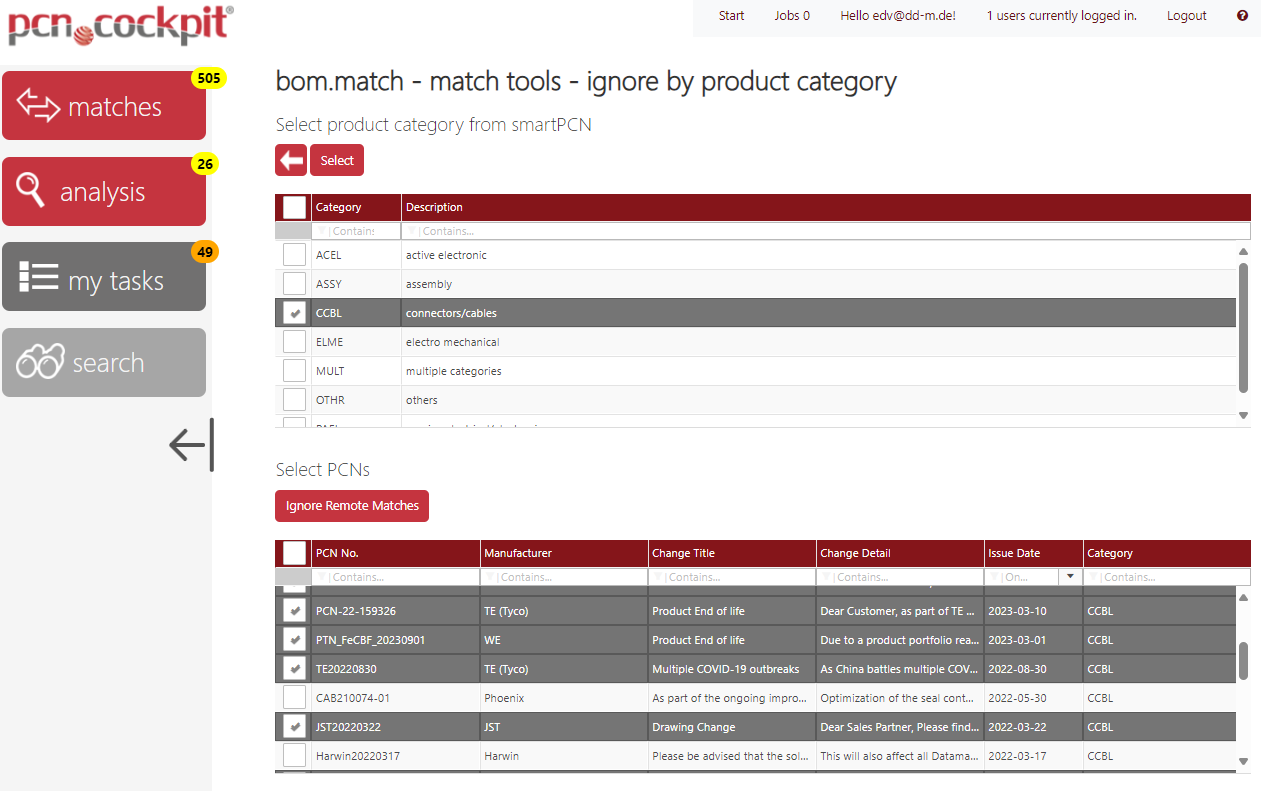Open the matches sidebar menu
1261x791 pixels.
tap(104, 106)
